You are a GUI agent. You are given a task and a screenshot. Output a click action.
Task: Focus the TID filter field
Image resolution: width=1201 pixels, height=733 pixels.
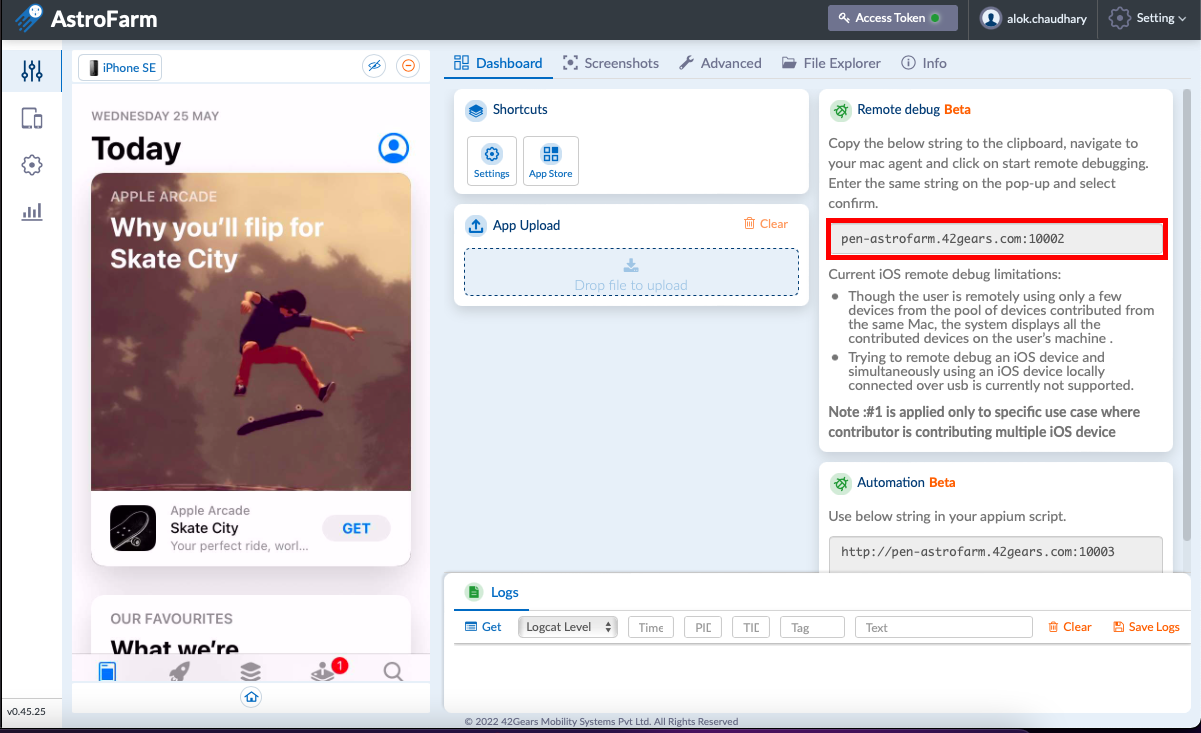pos(751,627)
